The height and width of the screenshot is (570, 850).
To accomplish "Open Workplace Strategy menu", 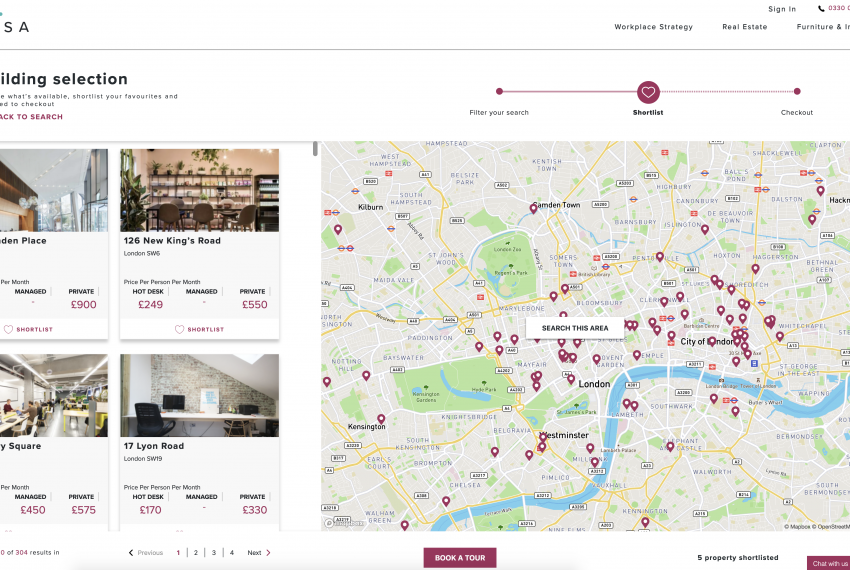I will tap(653, 27).
